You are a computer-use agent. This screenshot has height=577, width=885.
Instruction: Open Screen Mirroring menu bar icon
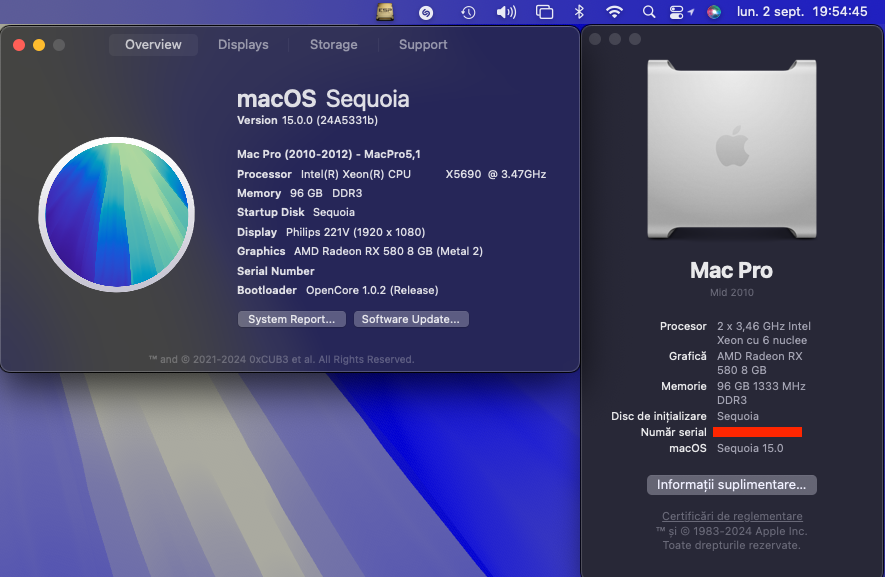click(x=544, y=12)
